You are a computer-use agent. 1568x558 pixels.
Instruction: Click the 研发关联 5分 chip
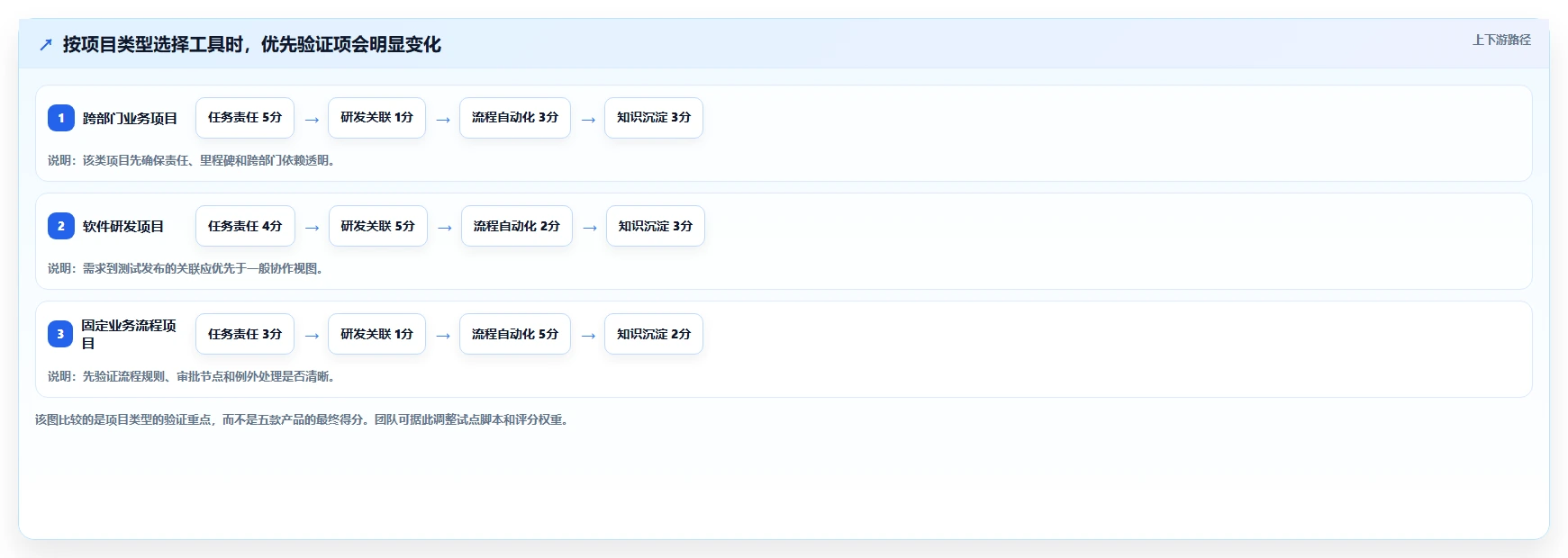pos(377,226)
